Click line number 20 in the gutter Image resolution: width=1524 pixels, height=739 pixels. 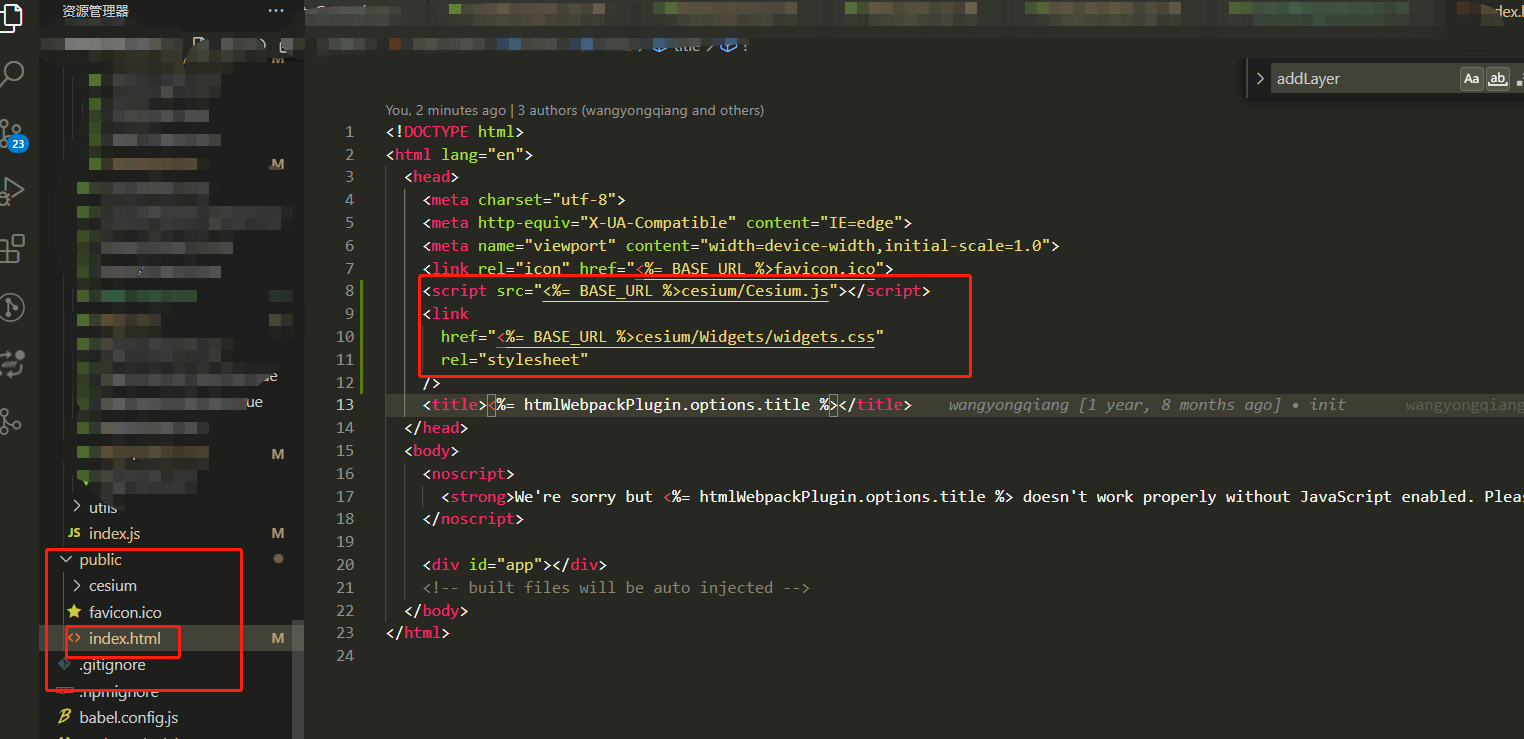pyautogui.click(x=345, y=565)
